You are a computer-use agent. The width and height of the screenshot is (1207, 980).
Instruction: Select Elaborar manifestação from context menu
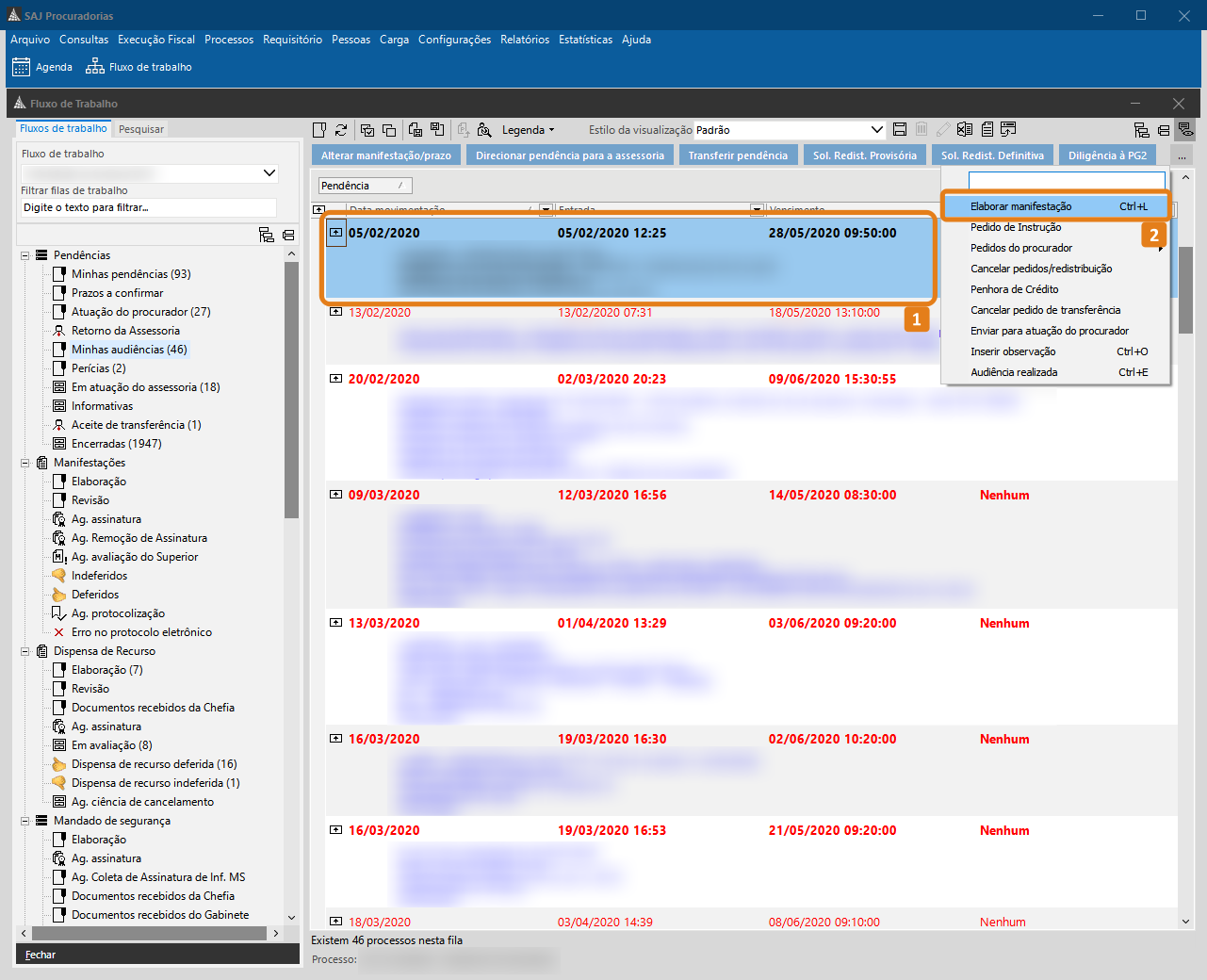tap(1021, 206)
